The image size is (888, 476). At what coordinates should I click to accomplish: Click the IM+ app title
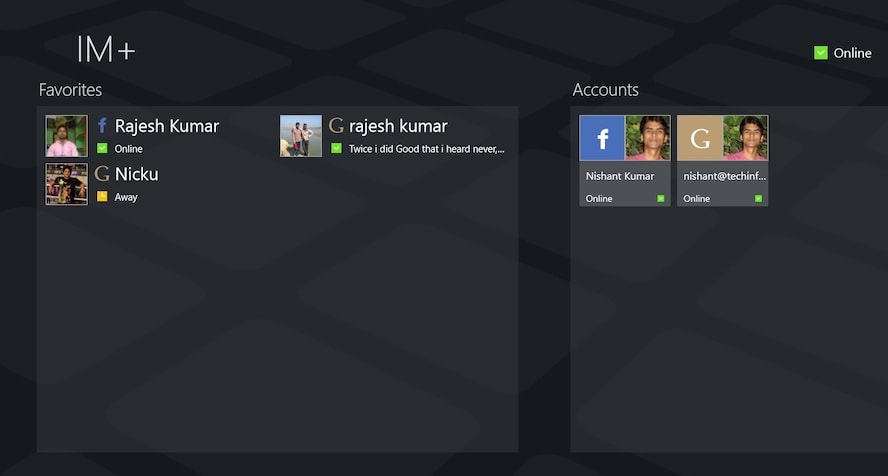(106, 50)
